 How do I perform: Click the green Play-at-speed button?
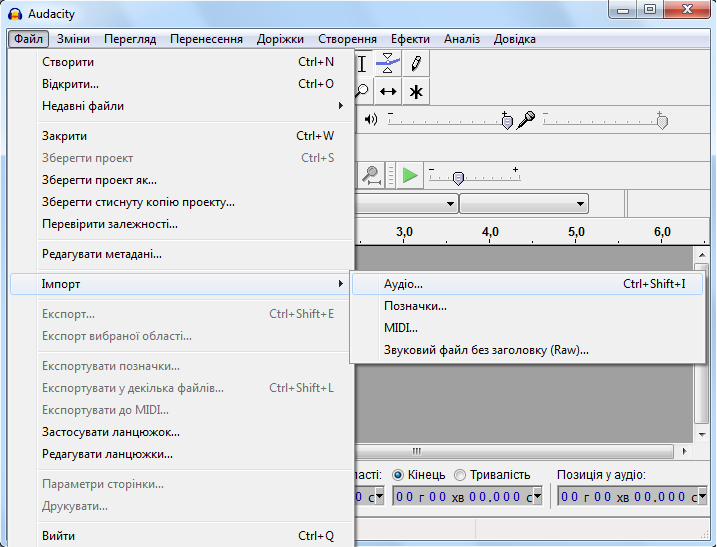[x=410, y=176]
